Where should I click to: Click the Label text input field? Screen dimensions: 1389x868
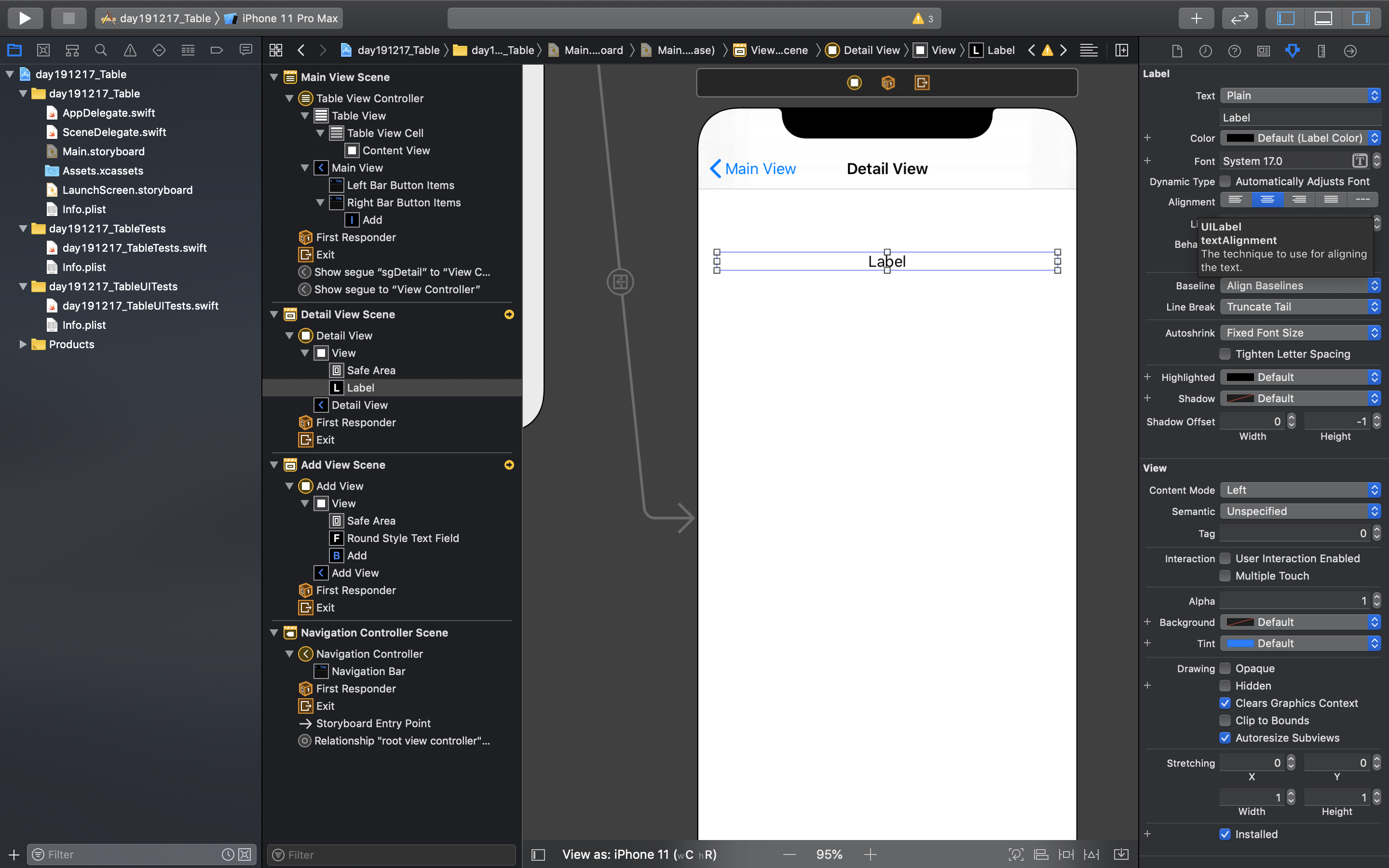1299,118
